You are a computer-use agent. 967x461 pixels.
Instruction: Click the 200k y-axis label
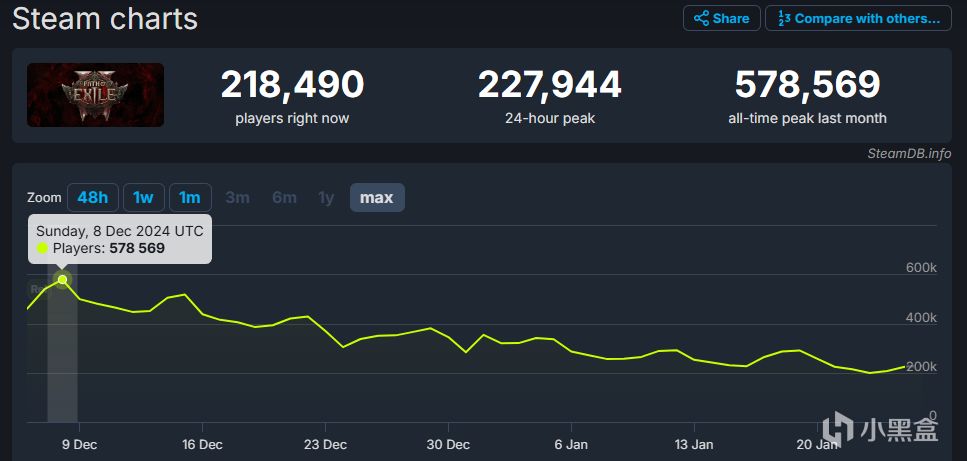(x=921, y=367)
